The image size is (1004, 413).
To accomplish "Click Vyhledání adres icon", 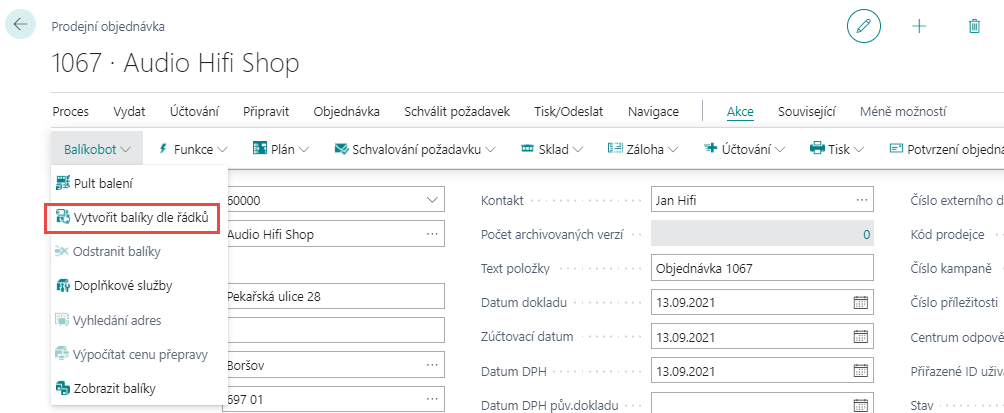I will [x=62, y=320].
